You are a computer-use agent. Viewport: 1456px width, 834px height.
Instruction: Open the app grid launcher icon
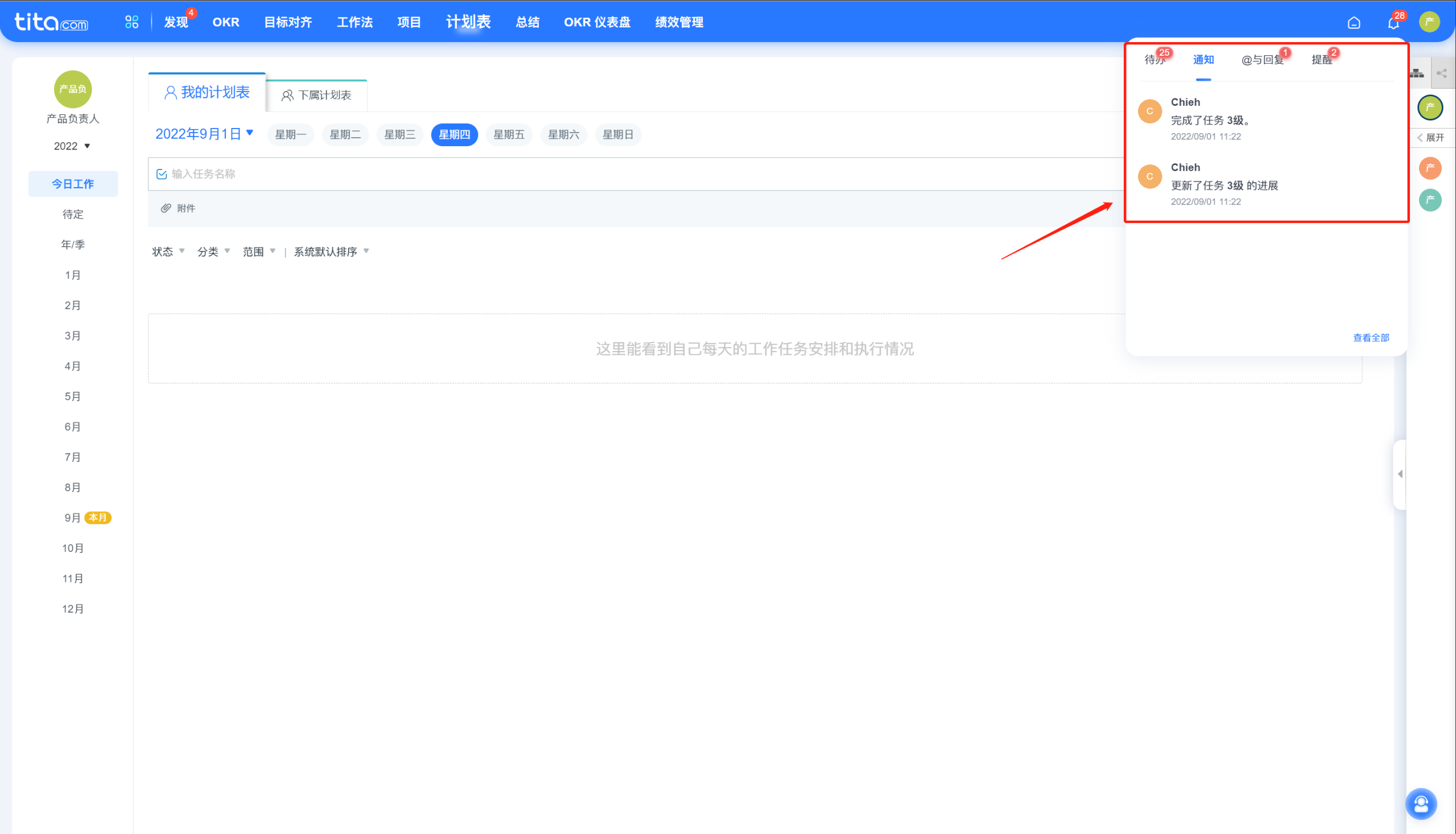[x=132, y=22]
